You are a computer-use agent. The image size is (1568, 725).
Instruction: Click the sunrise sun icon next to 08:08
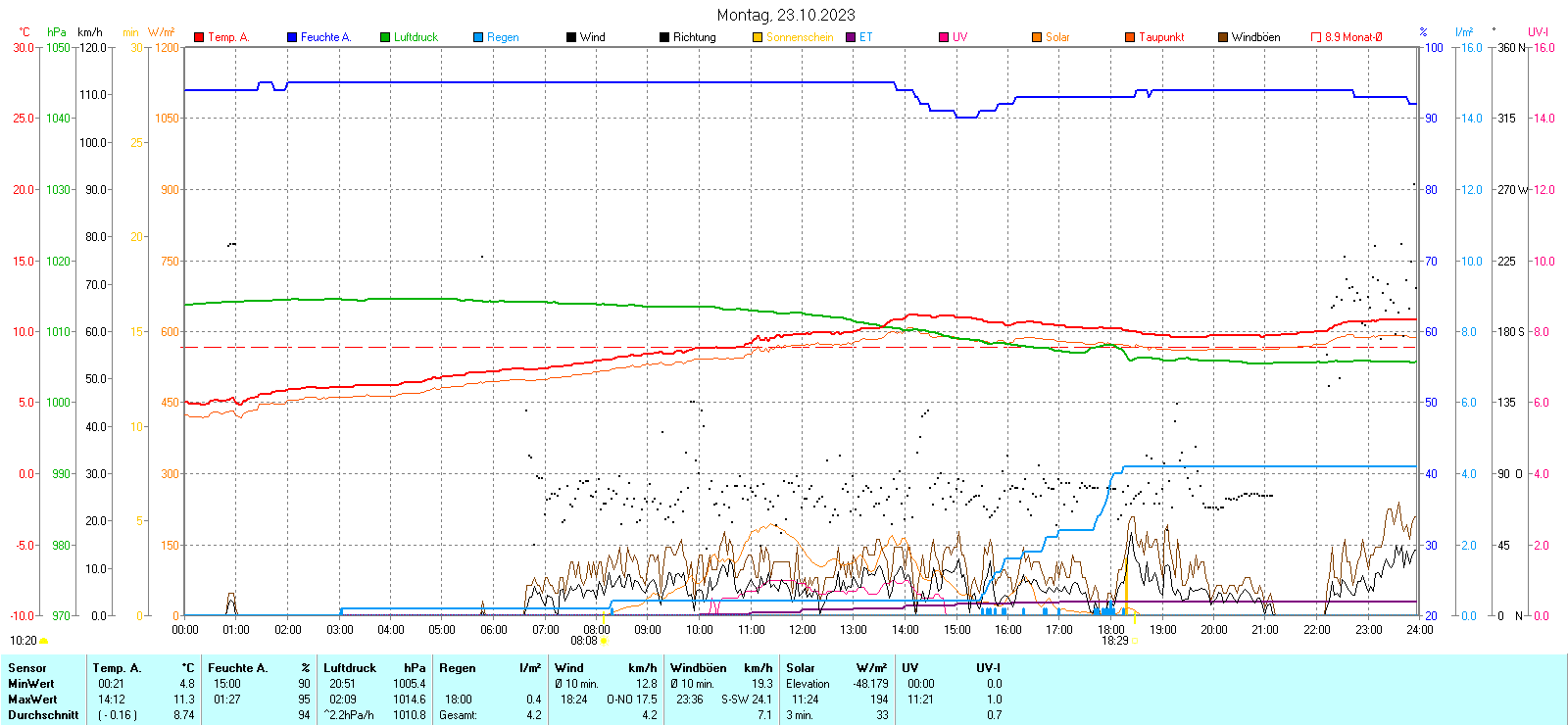604,641
